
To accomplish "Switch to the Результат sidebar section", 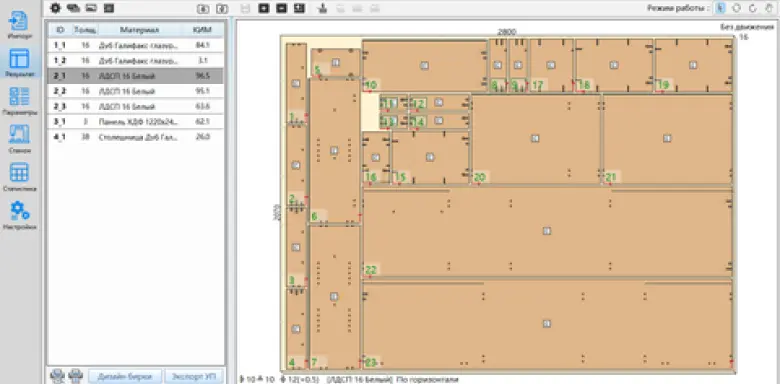I will pyautogui.click(x=19, y=63).
